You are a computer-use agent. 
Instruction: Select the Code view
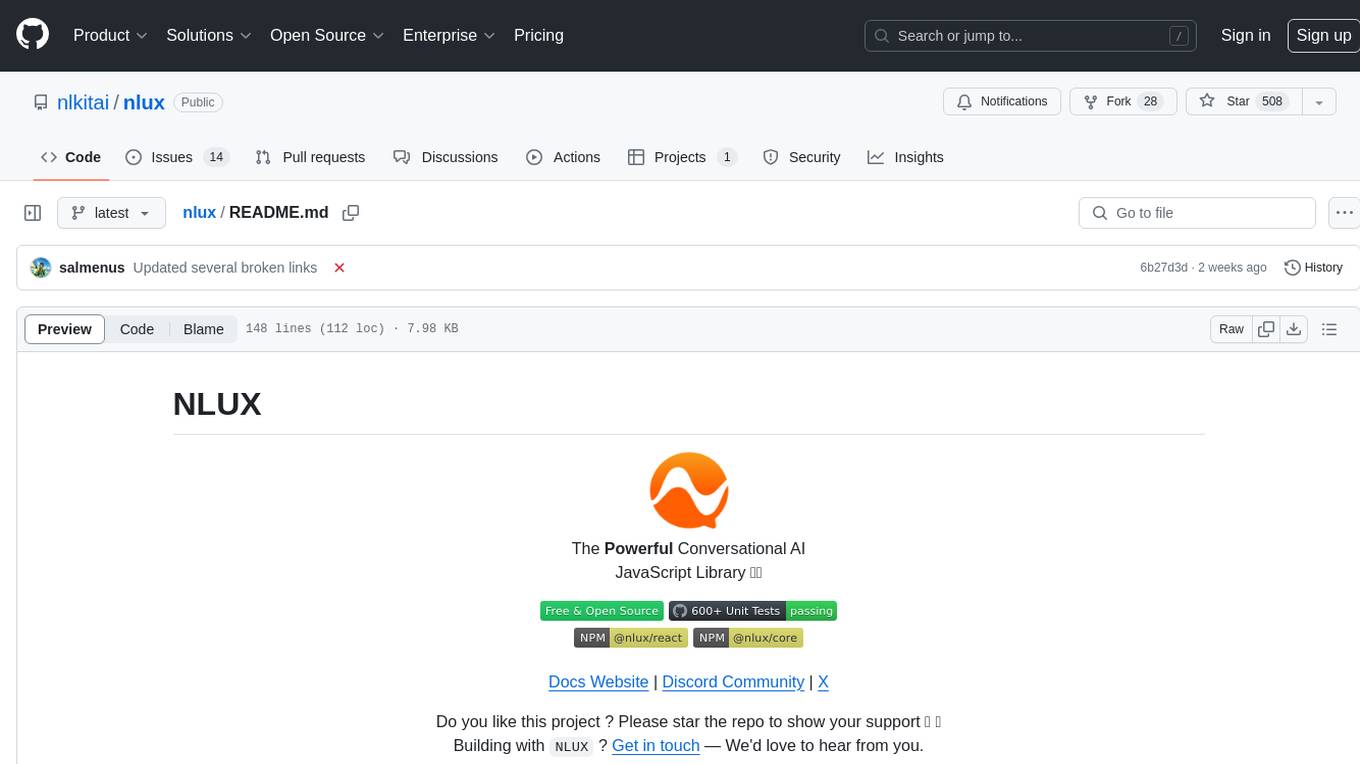tap(137, 329)
